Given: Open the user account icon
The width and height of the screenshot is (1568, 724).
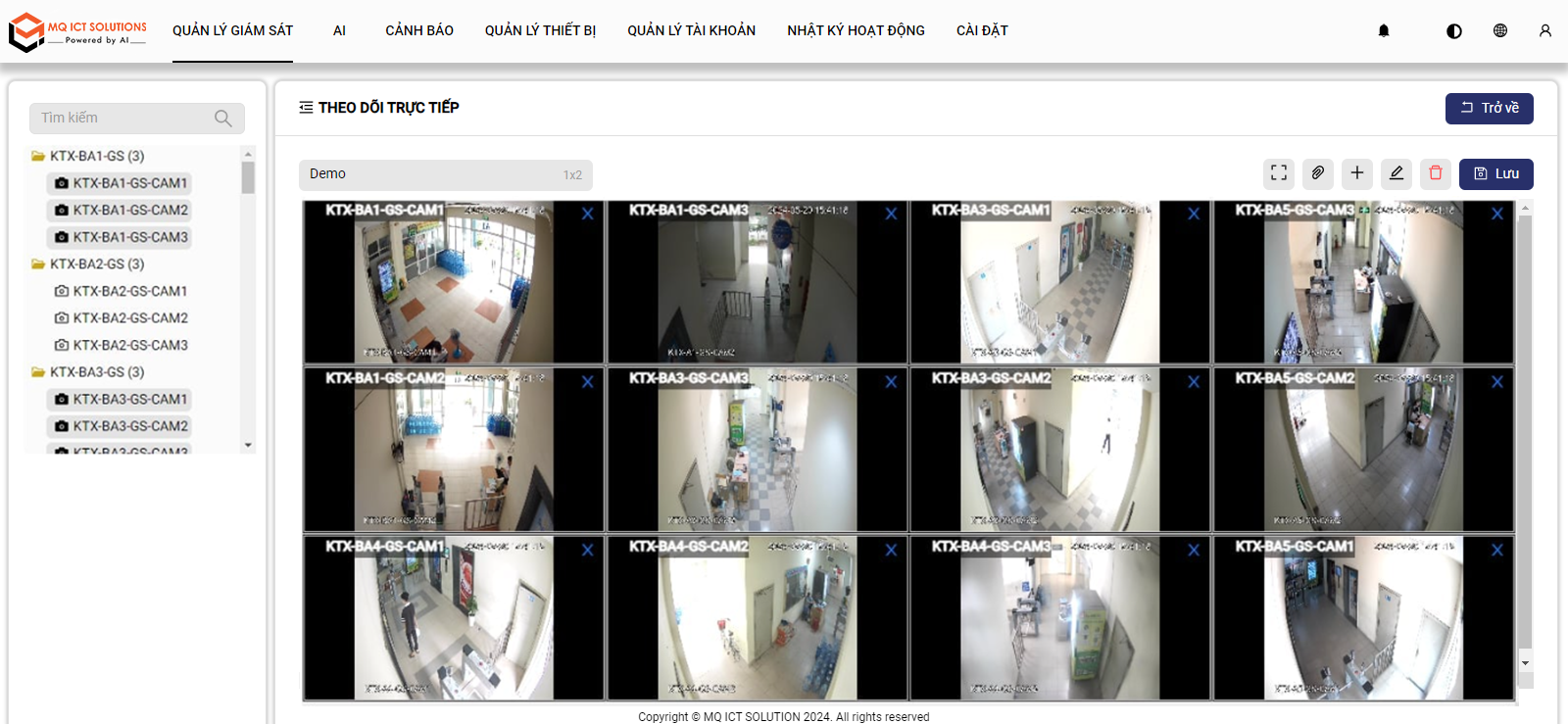Looking at the screenshot, I should pyautogui.click(x=1545, y=30).
